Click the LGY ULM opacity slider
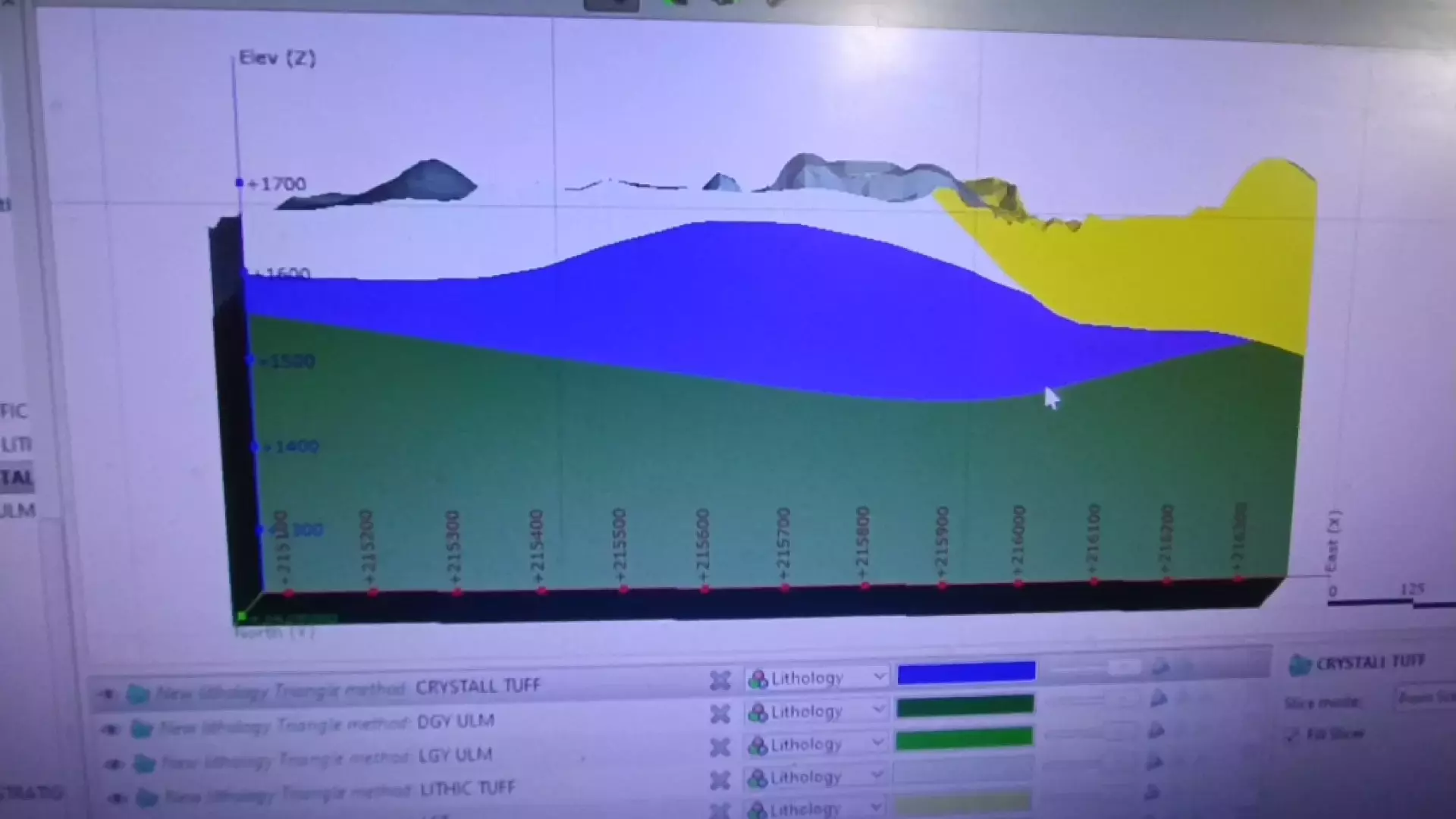This screenshot has width=1456, height=819. tap(1089, 733)
